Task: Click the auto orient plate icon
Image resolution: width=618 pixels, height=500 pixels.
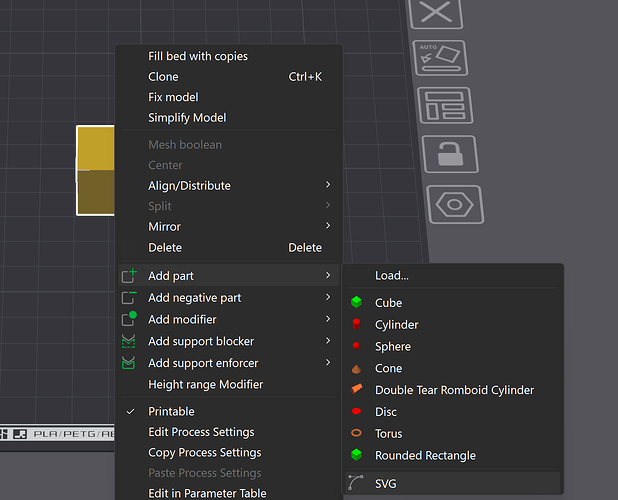Action: click(440, 58)
